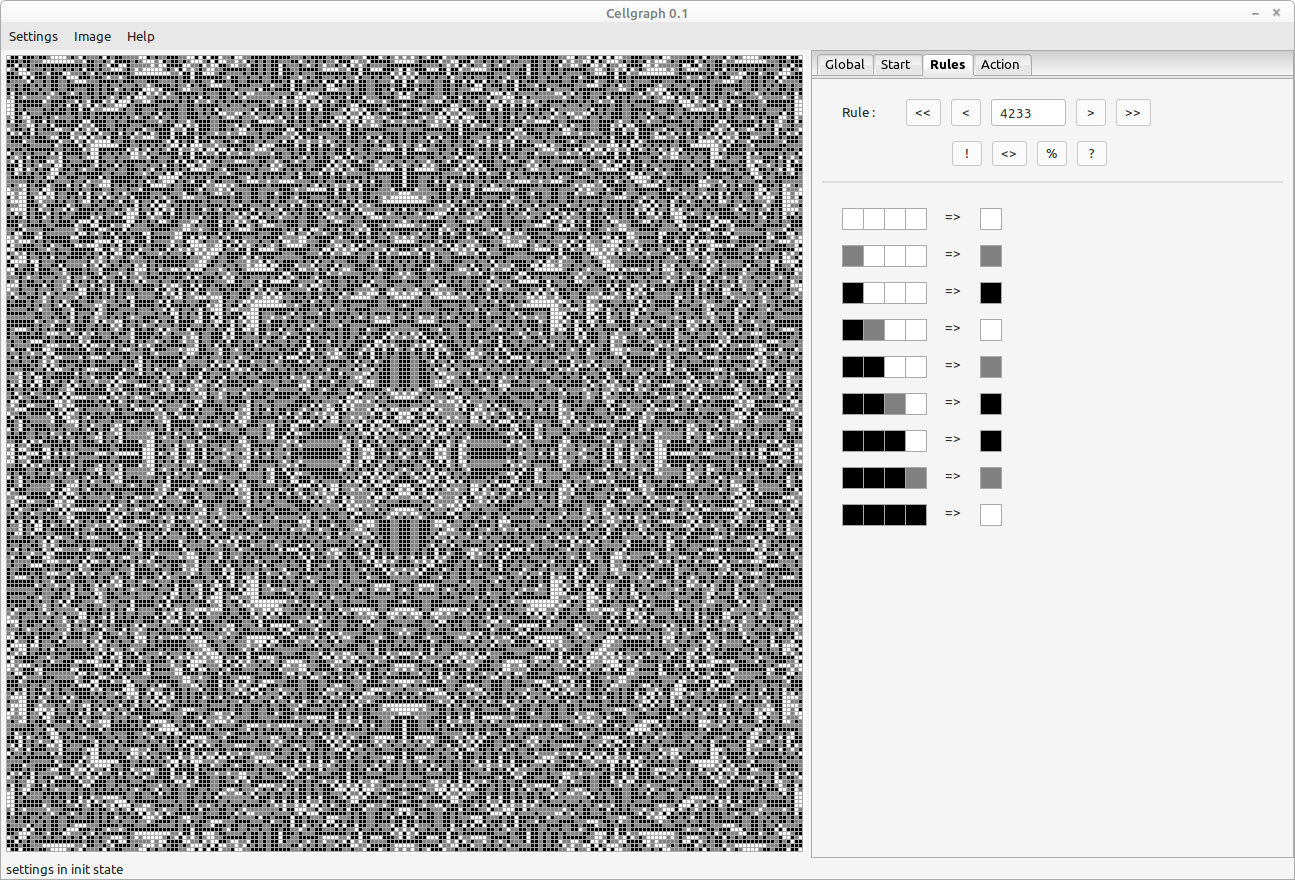Toggle result swatch for two-black two-white row
1295x880 pixels.
pyautogui.click(x=991, y=367)
